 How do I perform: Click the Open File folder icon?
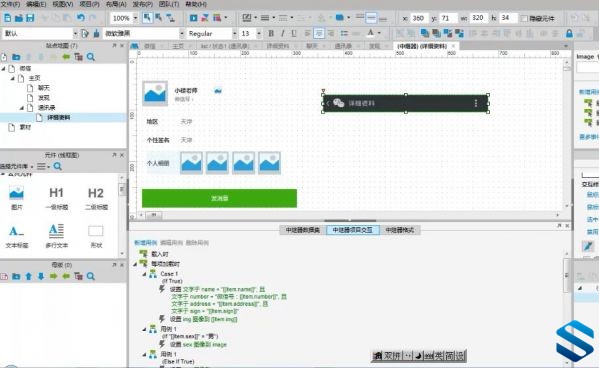(19, 18)
